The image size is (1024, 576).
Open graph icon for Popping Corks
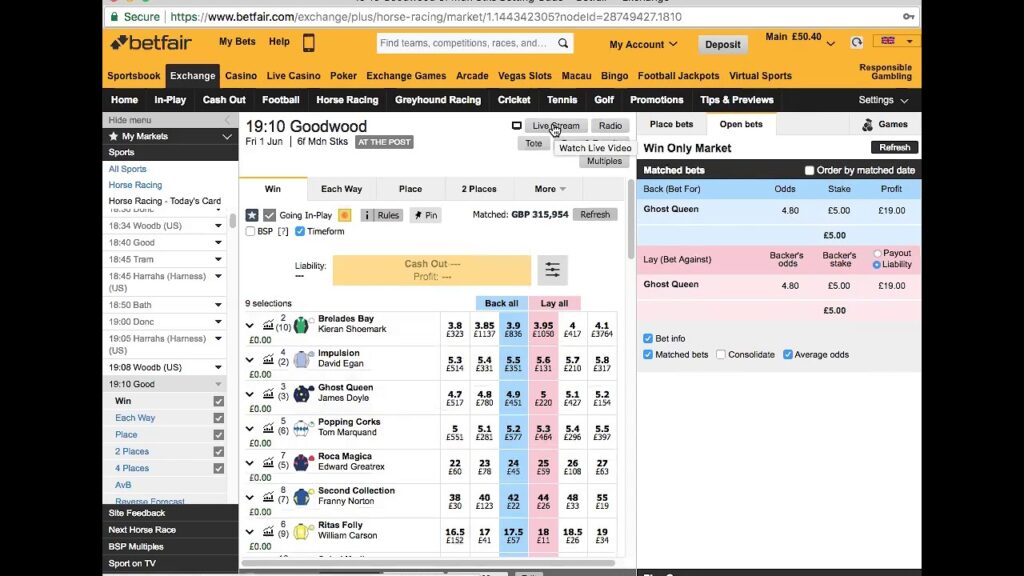coord(268,428)
